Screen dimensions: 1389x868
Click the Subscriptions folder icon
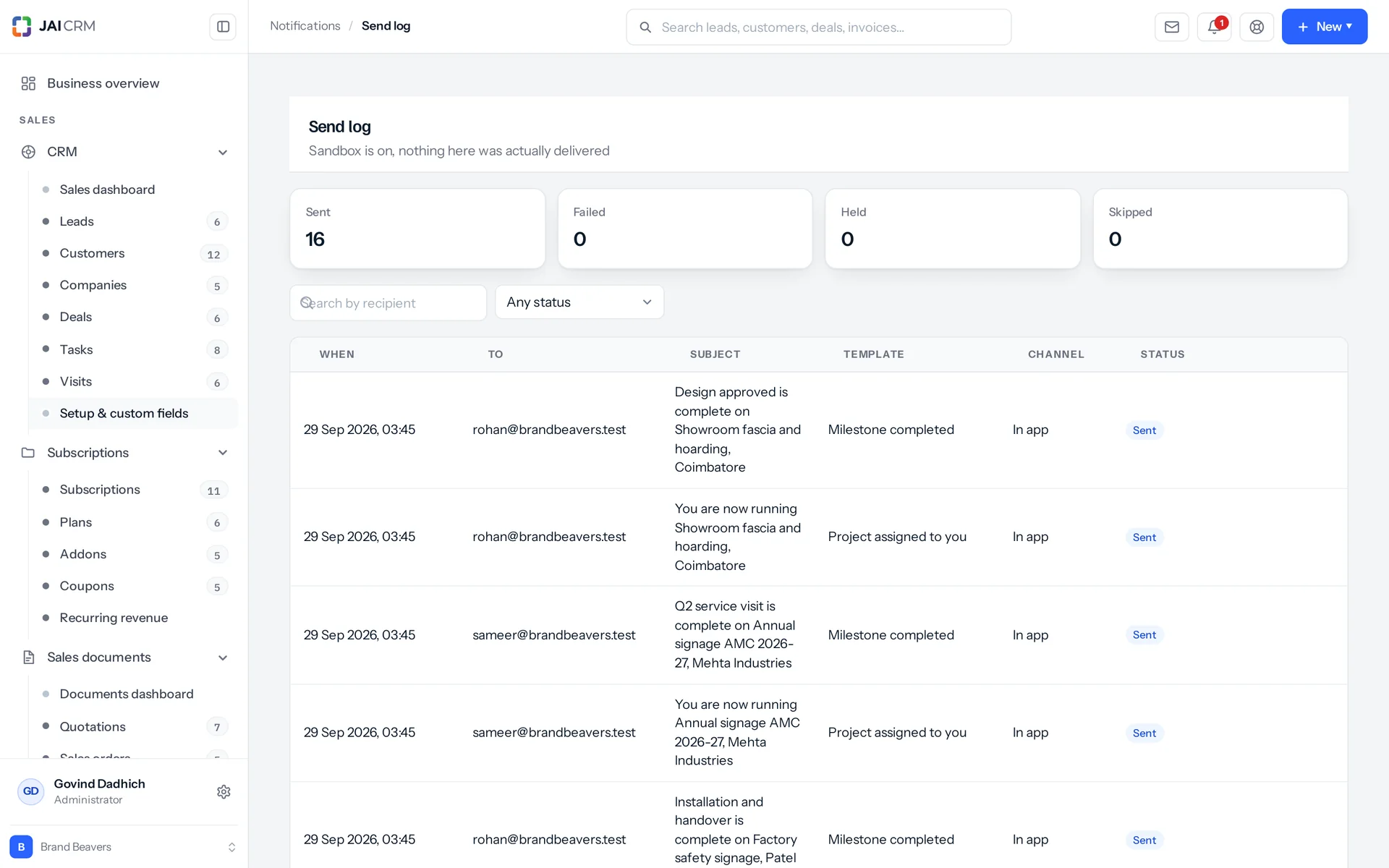click(x=28, y=453)
